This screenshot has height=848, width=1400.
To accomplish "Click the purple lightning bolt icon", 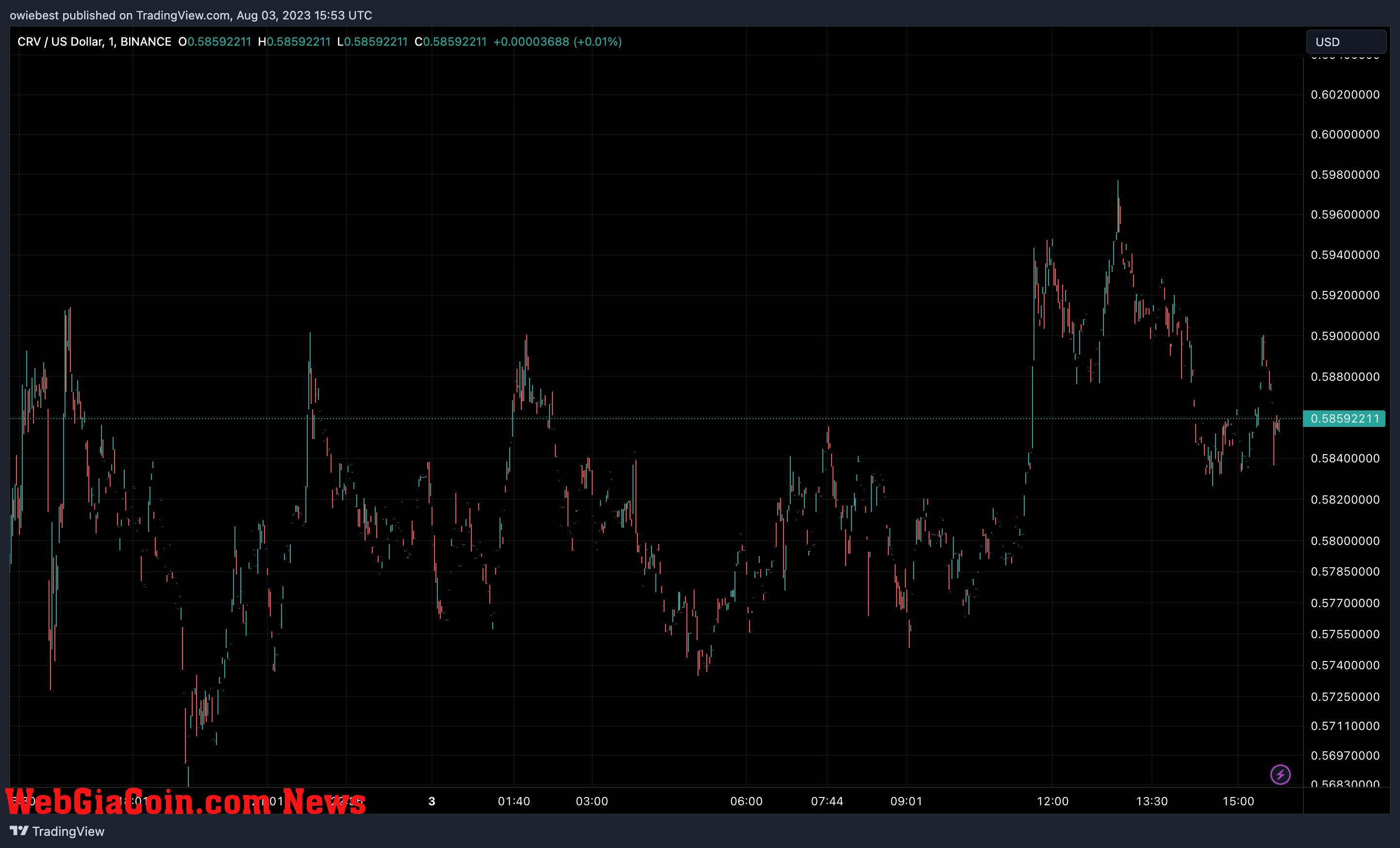I will [1280, 774].
